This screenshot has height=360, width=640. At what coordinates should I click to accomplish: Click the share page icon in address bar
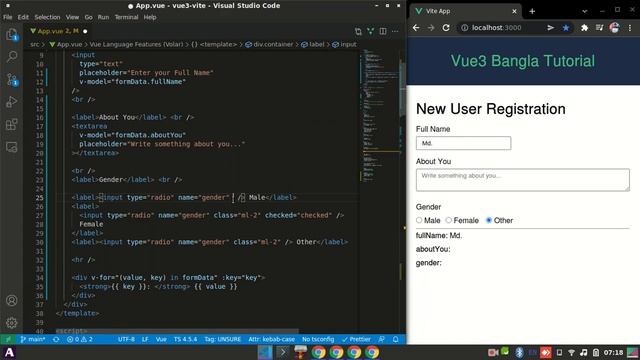pos(551,28)
